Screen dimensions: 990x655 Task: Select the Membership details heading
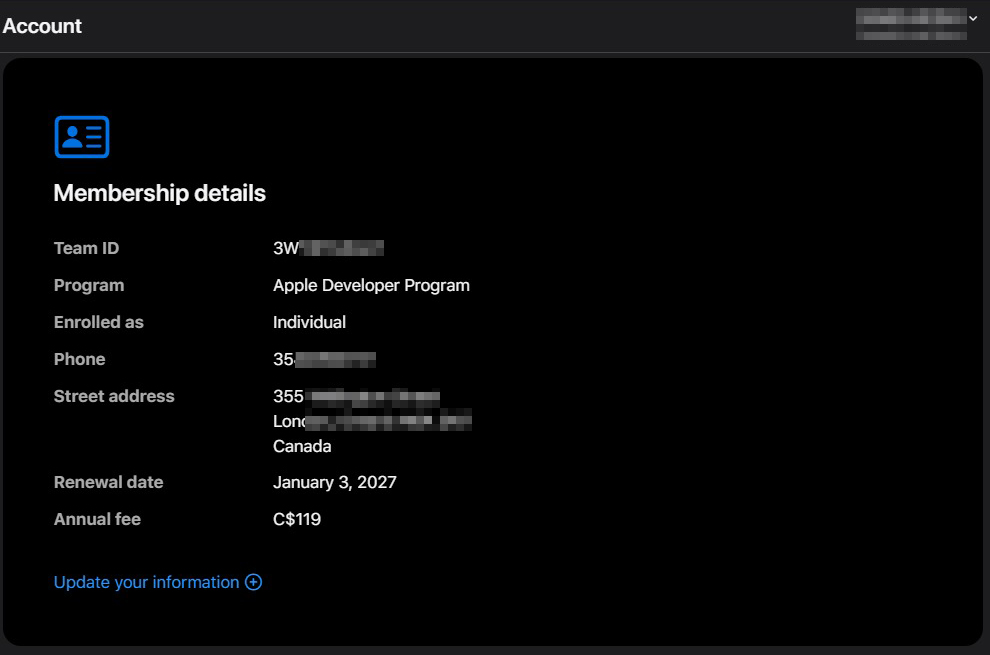click(x=159, y=193)
